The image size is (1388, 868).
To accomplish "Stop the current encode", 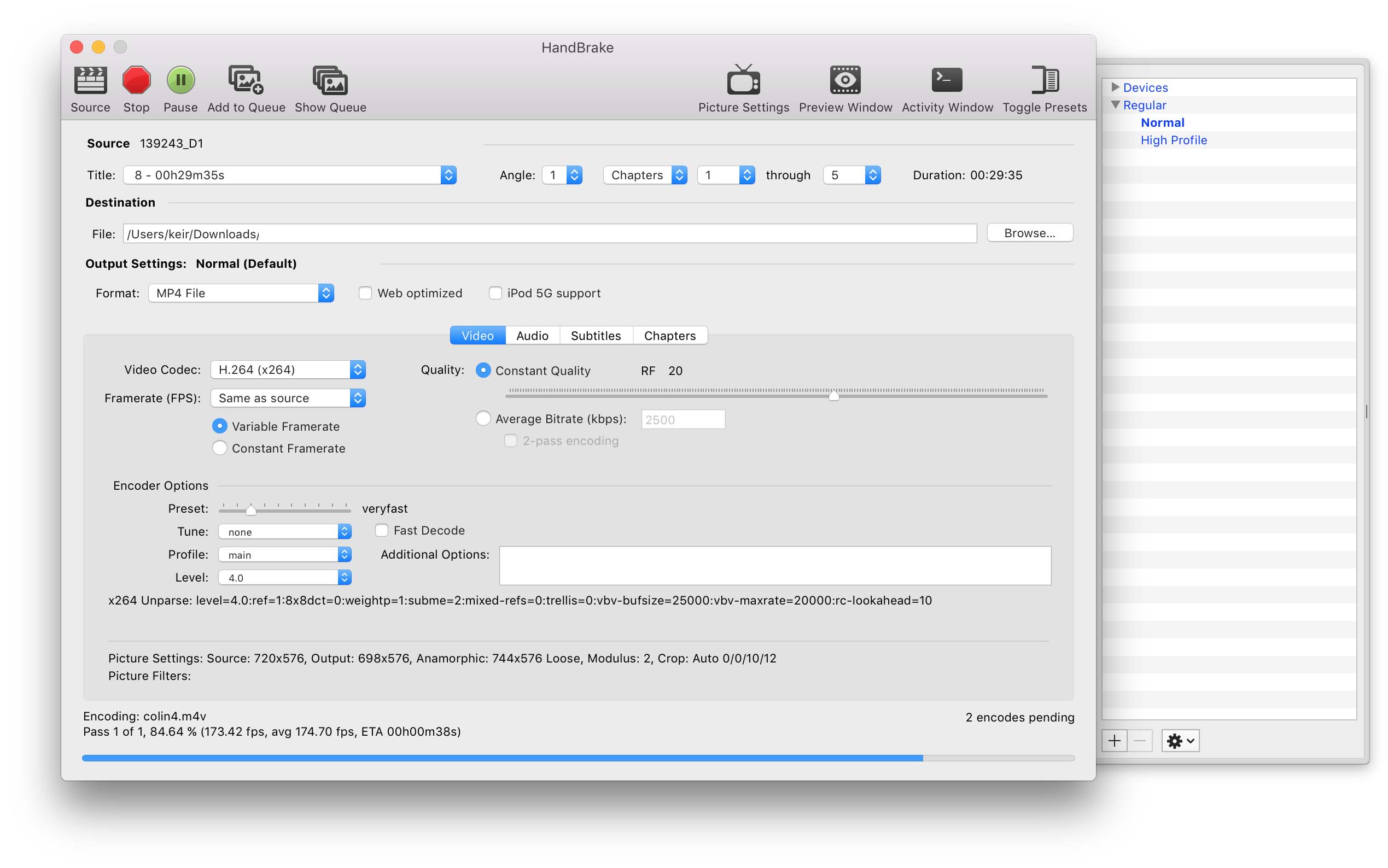I will (136, 80).
